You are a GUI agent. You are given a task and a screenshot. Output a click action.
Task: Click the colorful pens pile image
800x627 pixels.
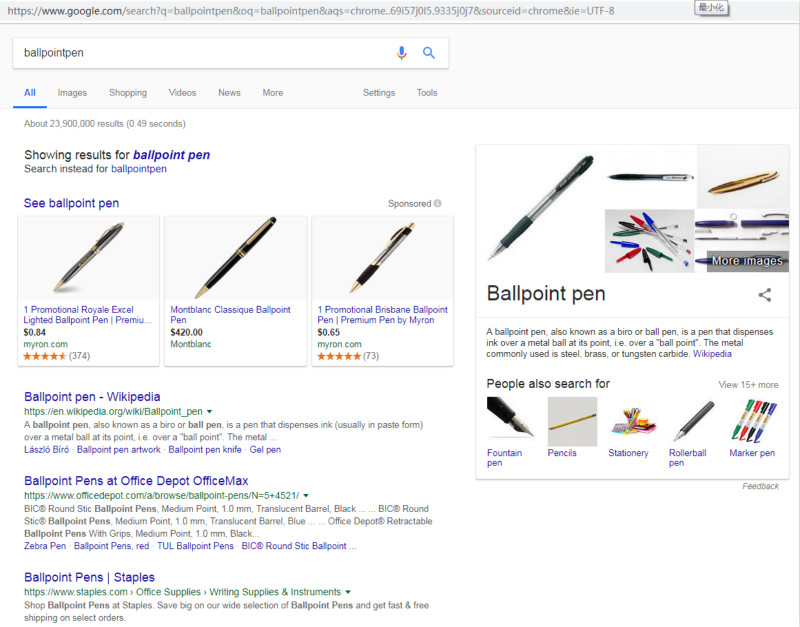(649, 241)
